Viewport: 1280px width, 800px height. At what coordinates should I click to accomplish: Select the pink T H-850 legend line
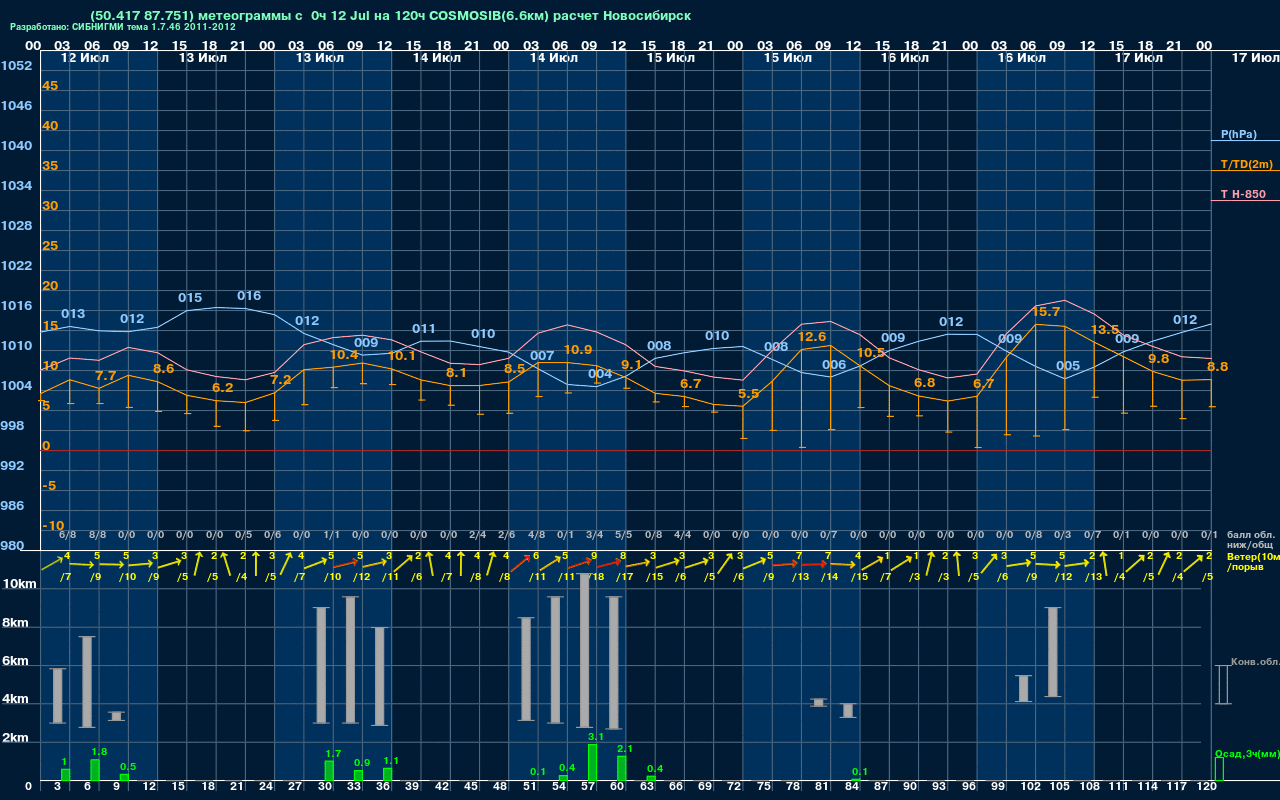(1245, 201)
